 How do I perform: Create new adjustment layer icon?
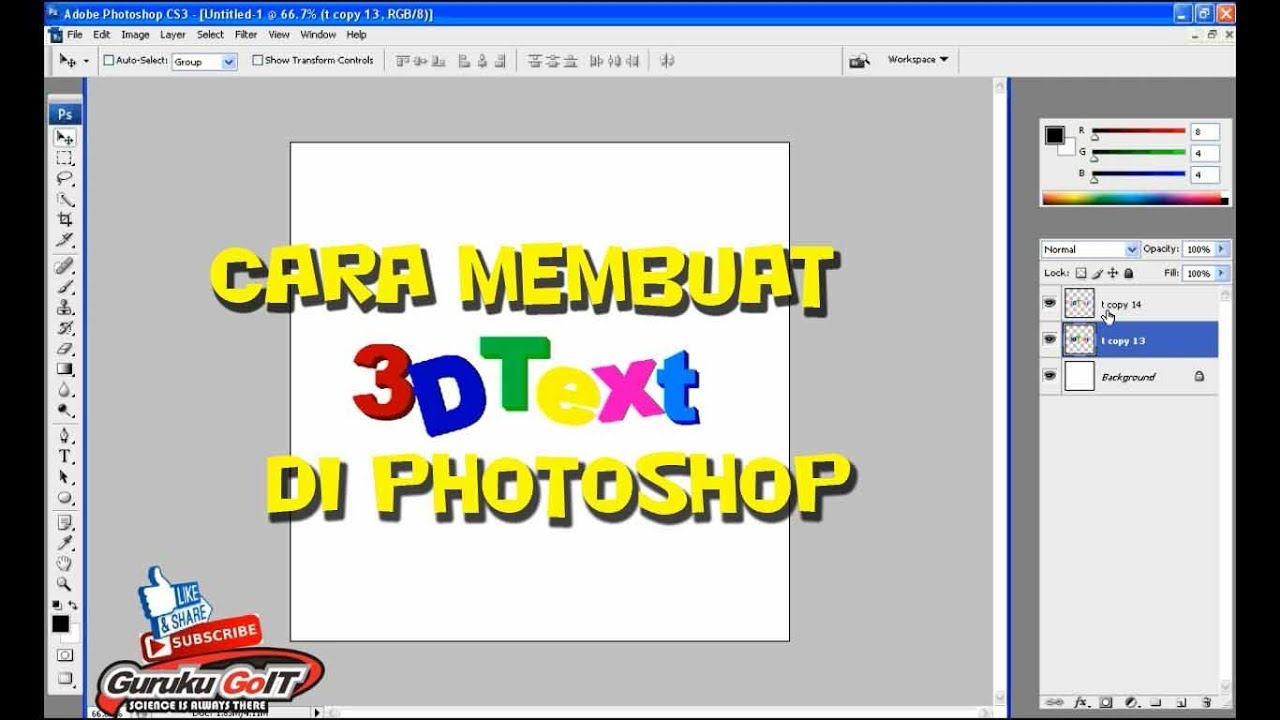(x=1132, y=702)
